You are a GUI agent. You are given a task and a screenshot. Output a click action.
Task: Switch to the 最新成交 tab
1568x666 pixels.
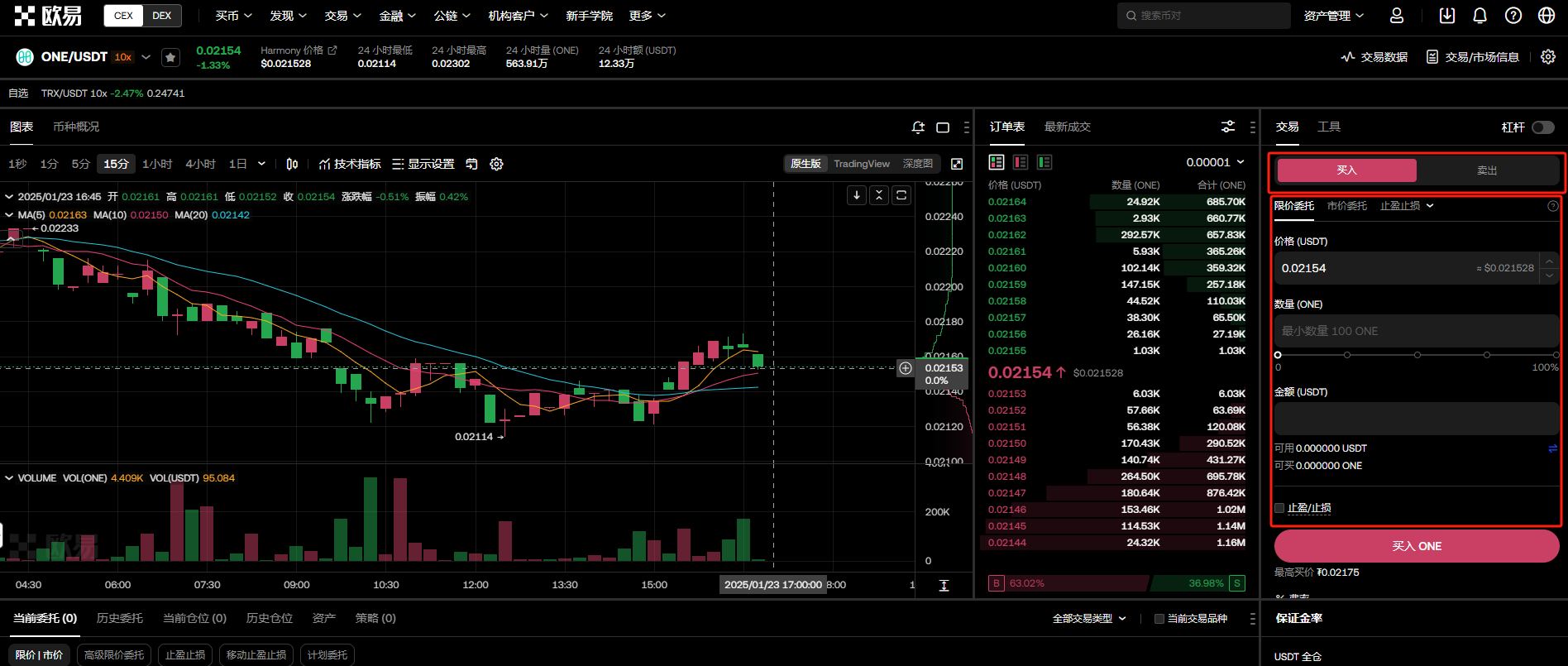(x=1067, y=127)
